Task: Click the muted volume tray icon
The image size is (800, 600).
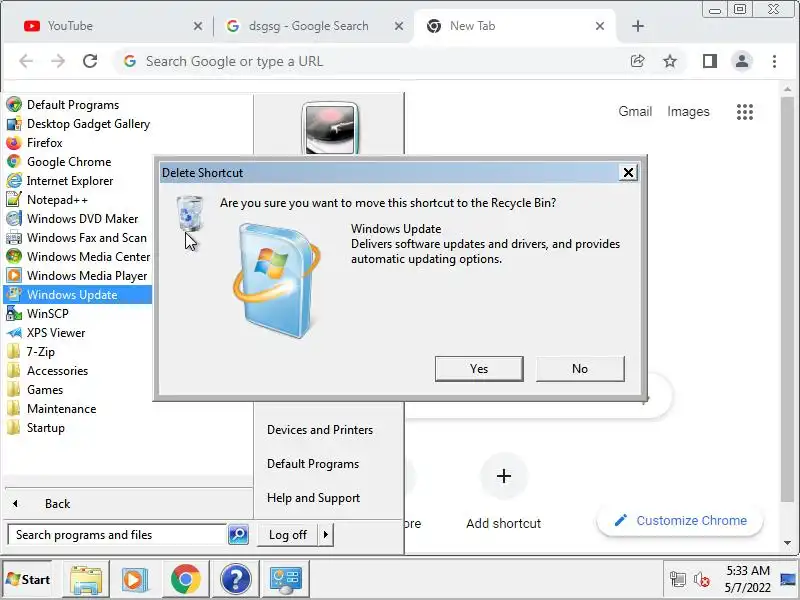Action: (x=702, y=580)
